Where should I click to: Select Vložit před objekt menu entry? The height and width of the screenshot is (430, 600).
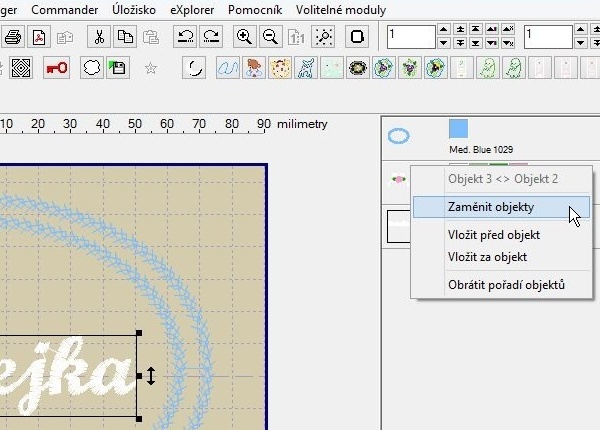click(494, 235)
